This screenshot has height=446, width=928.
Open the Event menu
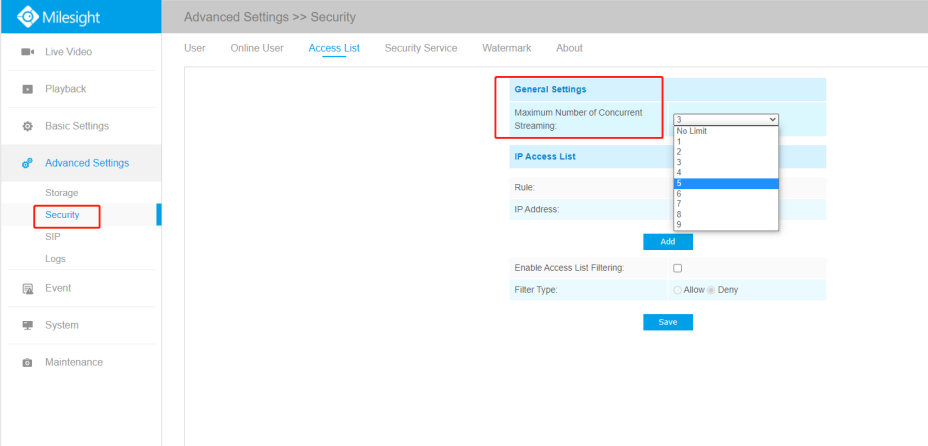click(x=58, y=288)
